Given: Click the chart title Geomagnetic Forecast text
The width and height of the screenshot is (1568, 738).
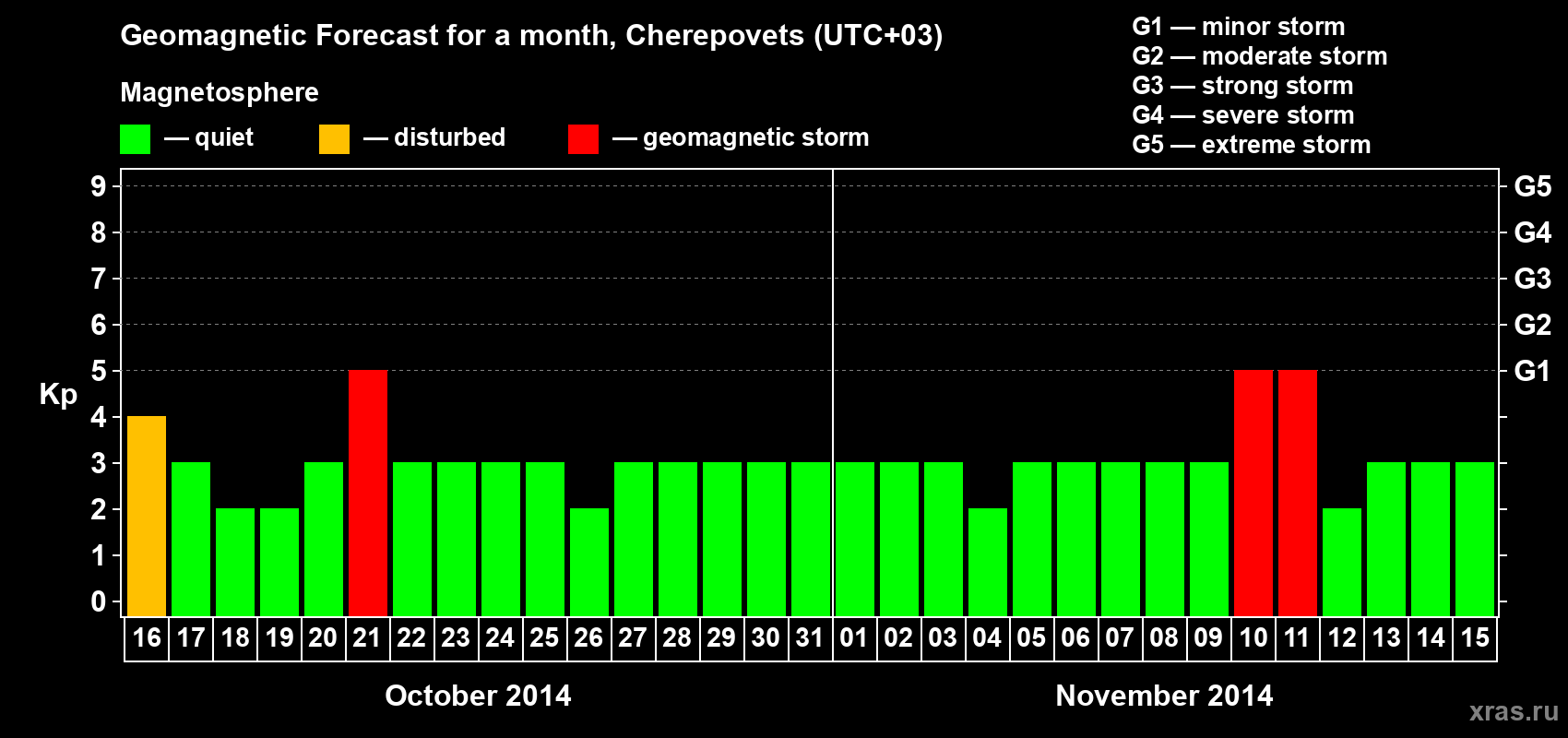Looking at the screenshot, I should click(x=531, y=36).
